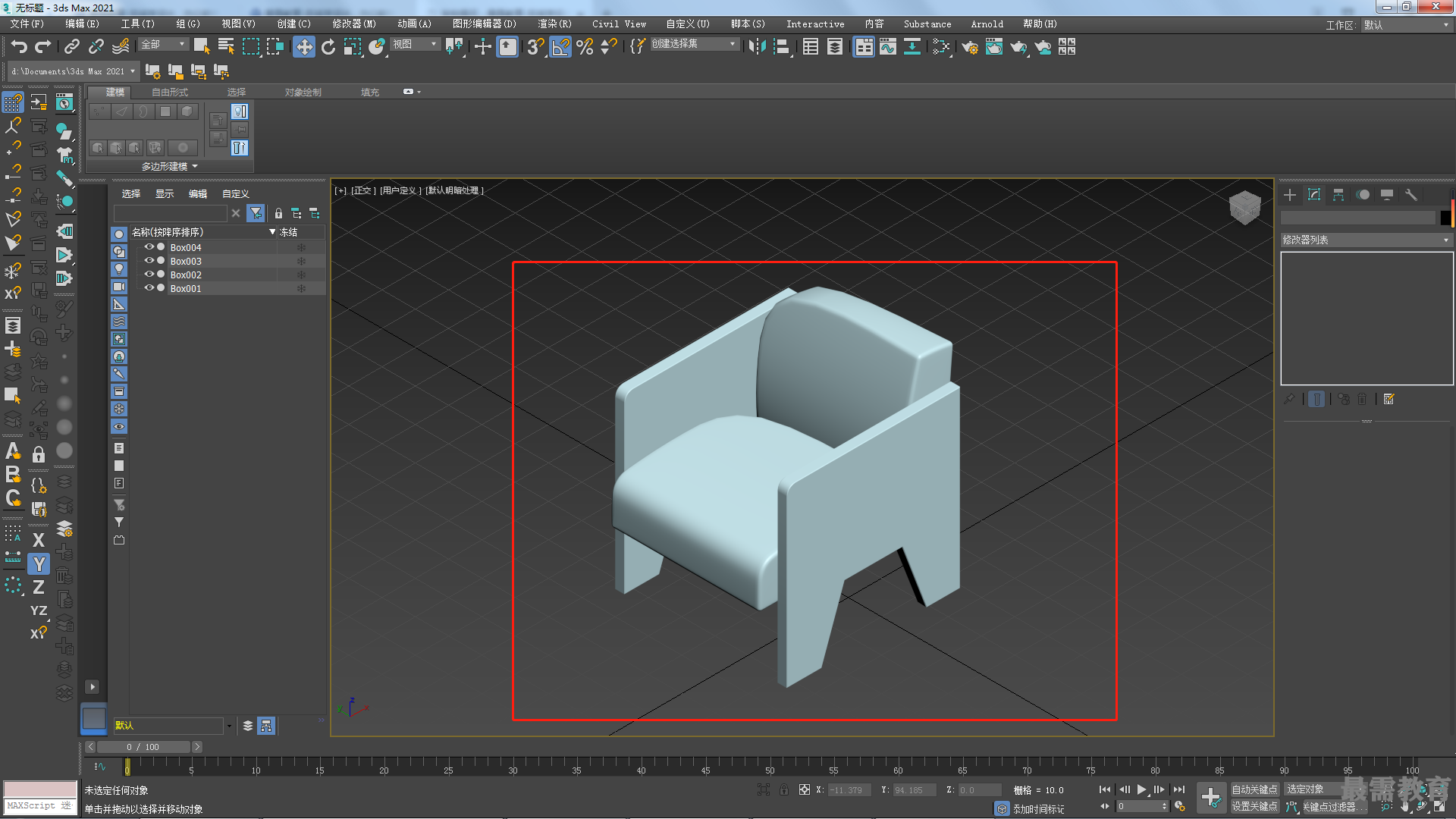
Task: Open Curve Editor from toolbar
Action: [x=888, y=47]
